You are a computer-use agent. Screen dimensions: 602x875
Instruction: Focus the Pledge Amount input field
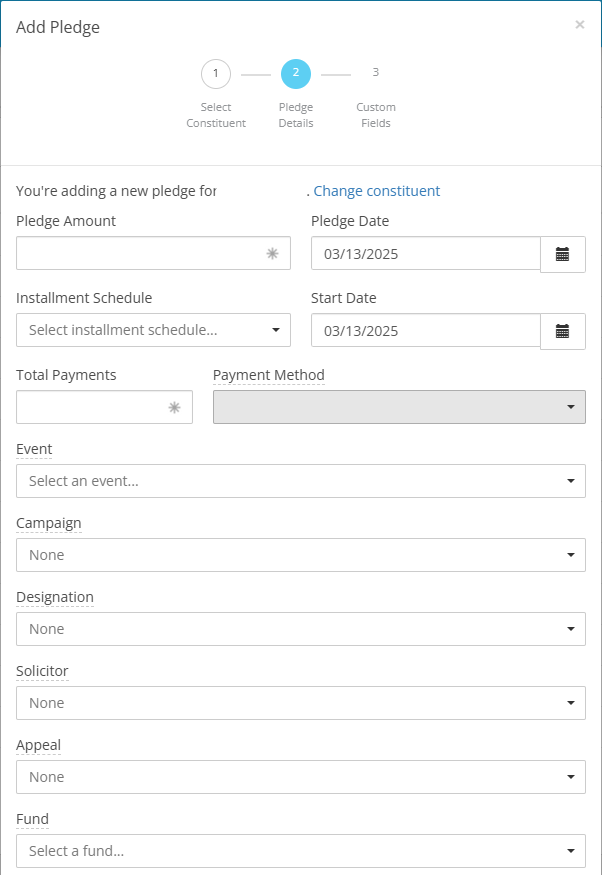coord(153,253)
